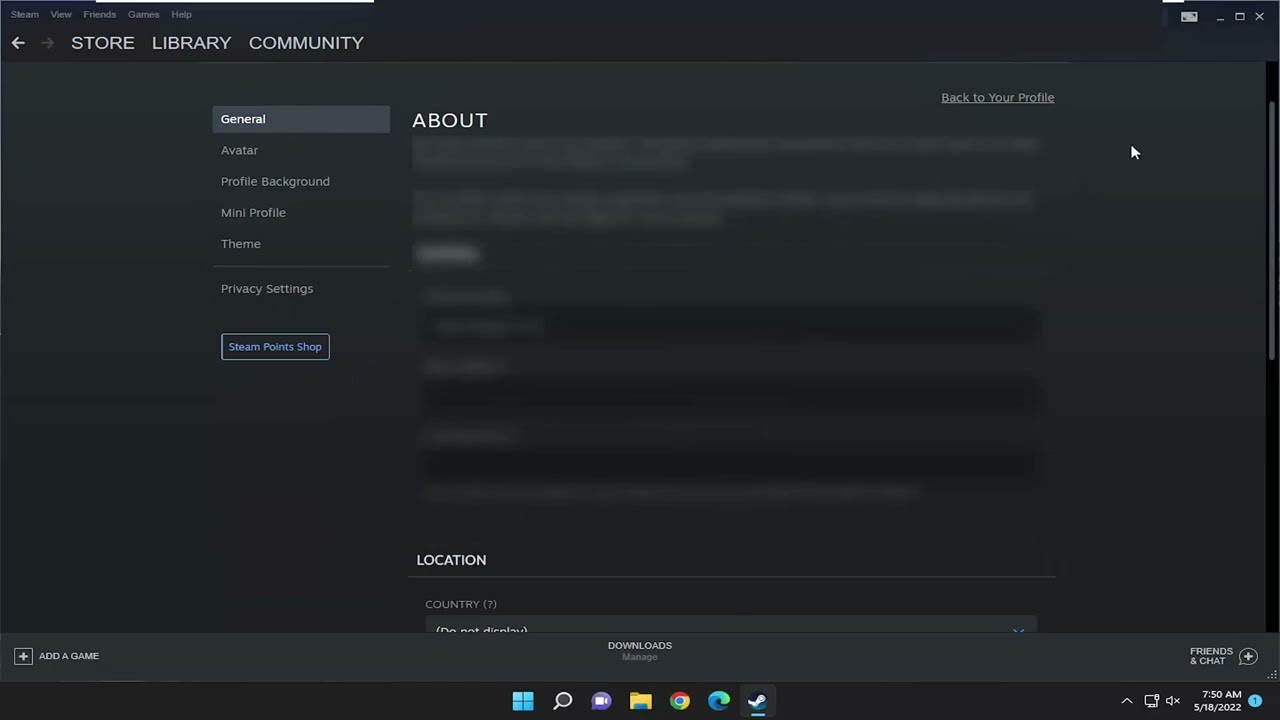
Task: Click the network tray icon
Action: [1151, 701]
